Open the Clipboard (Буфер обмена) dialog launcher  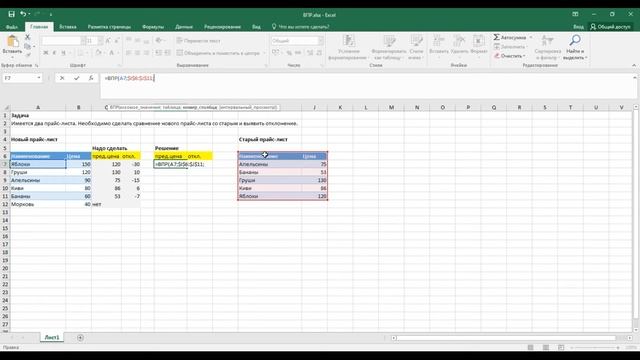(x=37, y=65)
